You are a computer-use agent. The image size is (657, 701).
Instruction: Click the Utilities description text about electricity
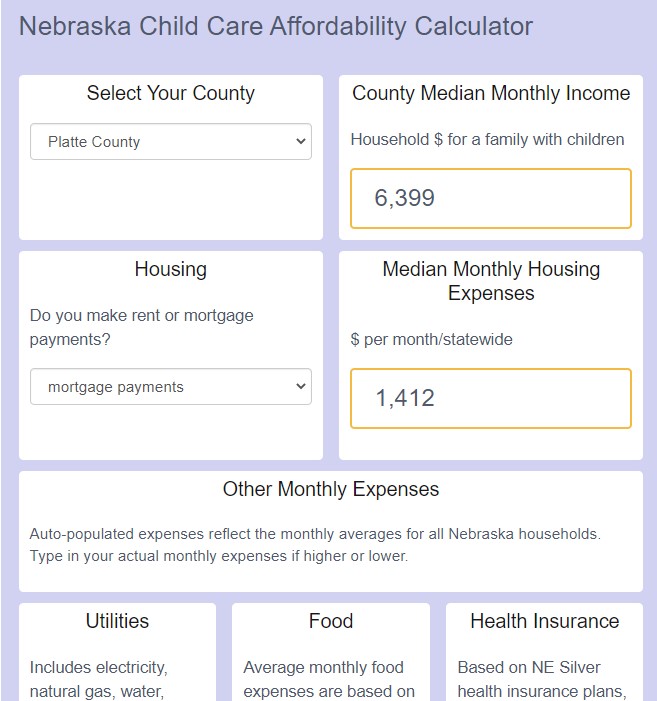98,679
